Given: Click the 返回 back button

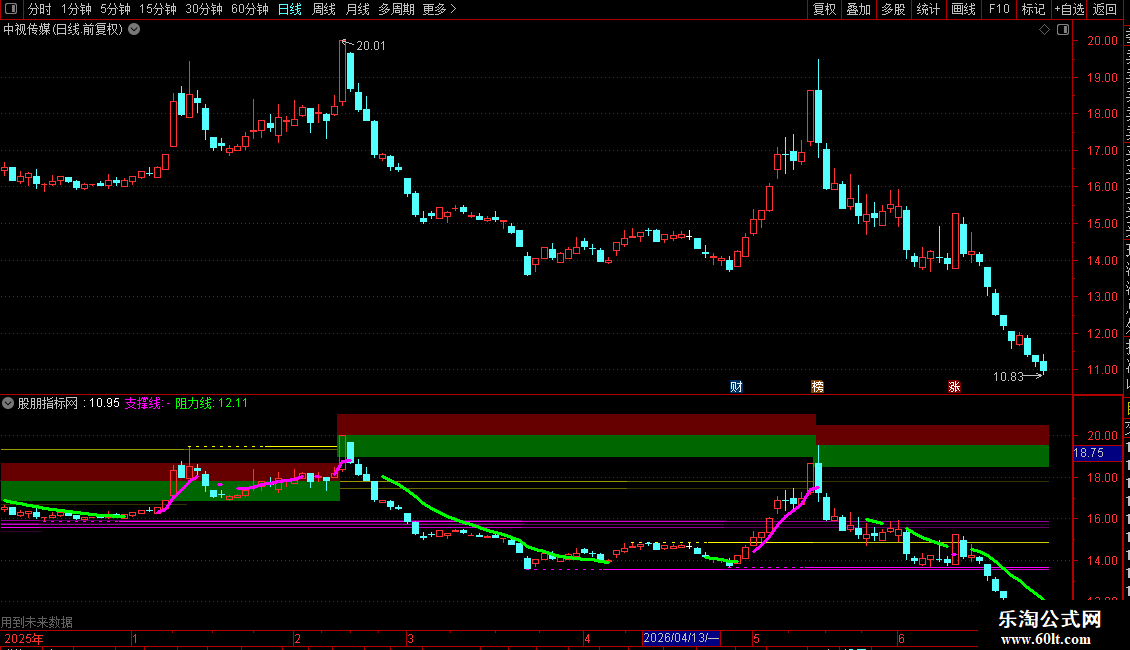Looking at the screenshot, I should click(x=1105, y=9).
